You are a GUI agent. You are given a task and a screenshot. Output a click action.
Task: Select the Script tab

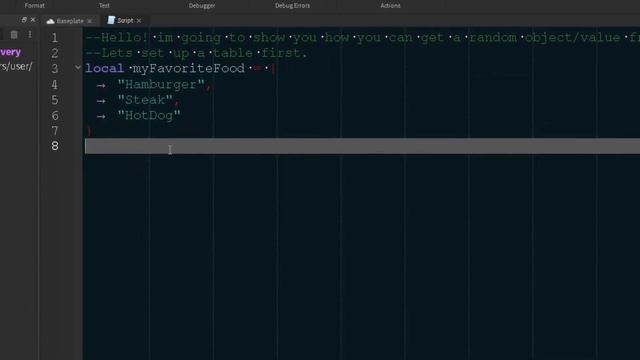[124, 20]
